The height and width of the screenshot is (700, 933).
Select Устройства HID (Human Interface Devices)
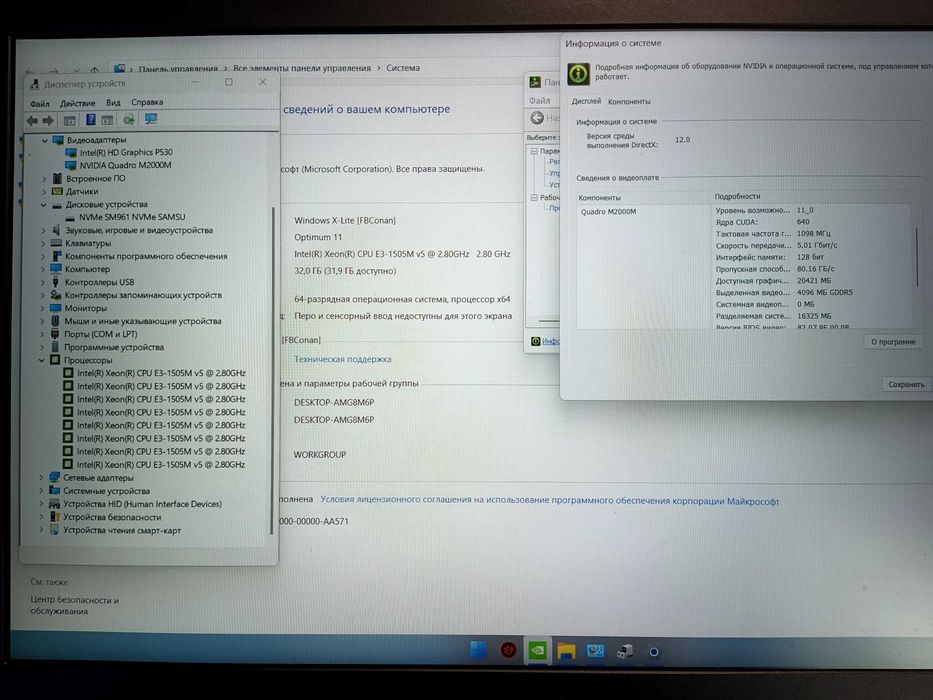click(142, 504)
